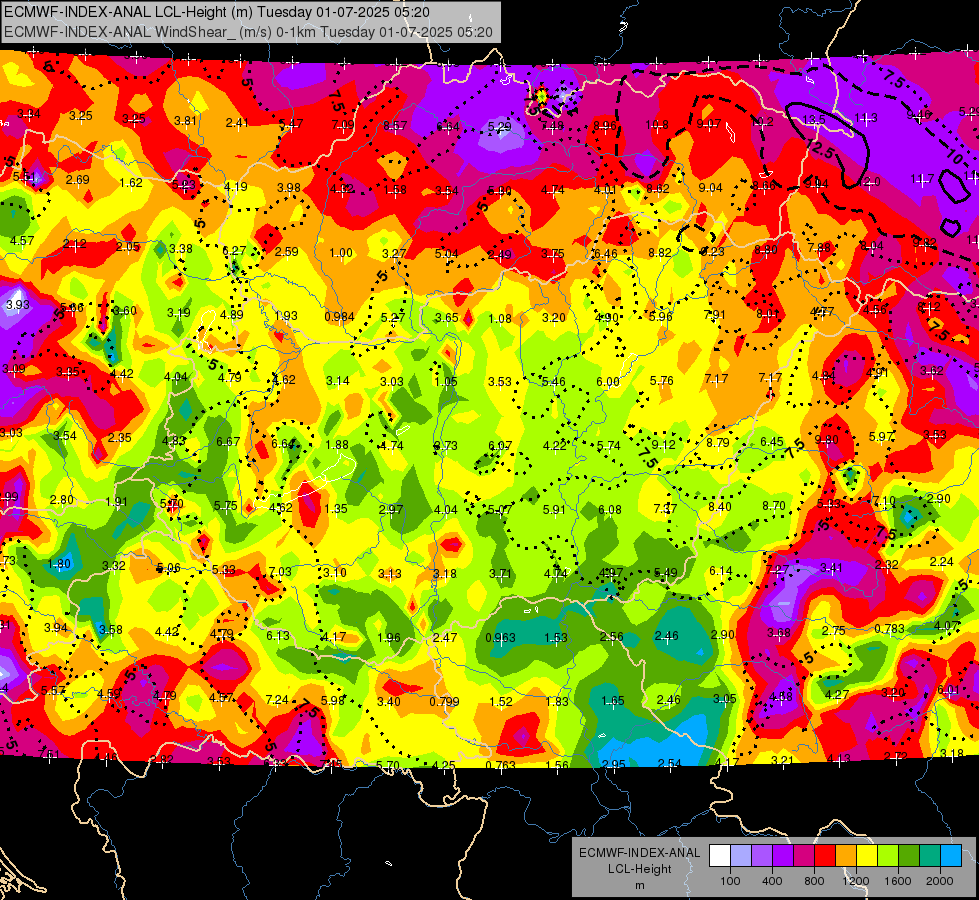Click the legend tick label 100
Viewport: 979px width, 900px height.
pyautogui.click(x=730, y=881)
